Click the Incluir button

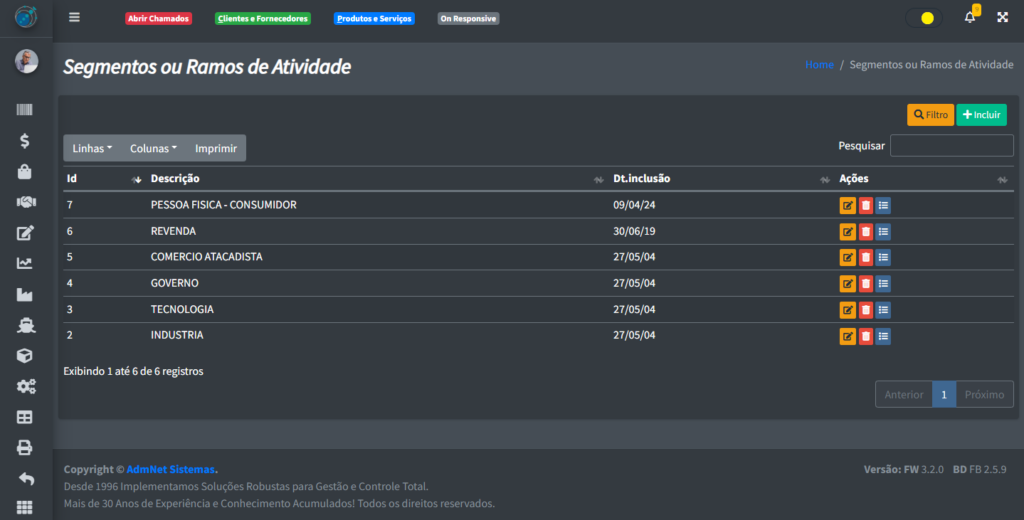pos(981,115)
